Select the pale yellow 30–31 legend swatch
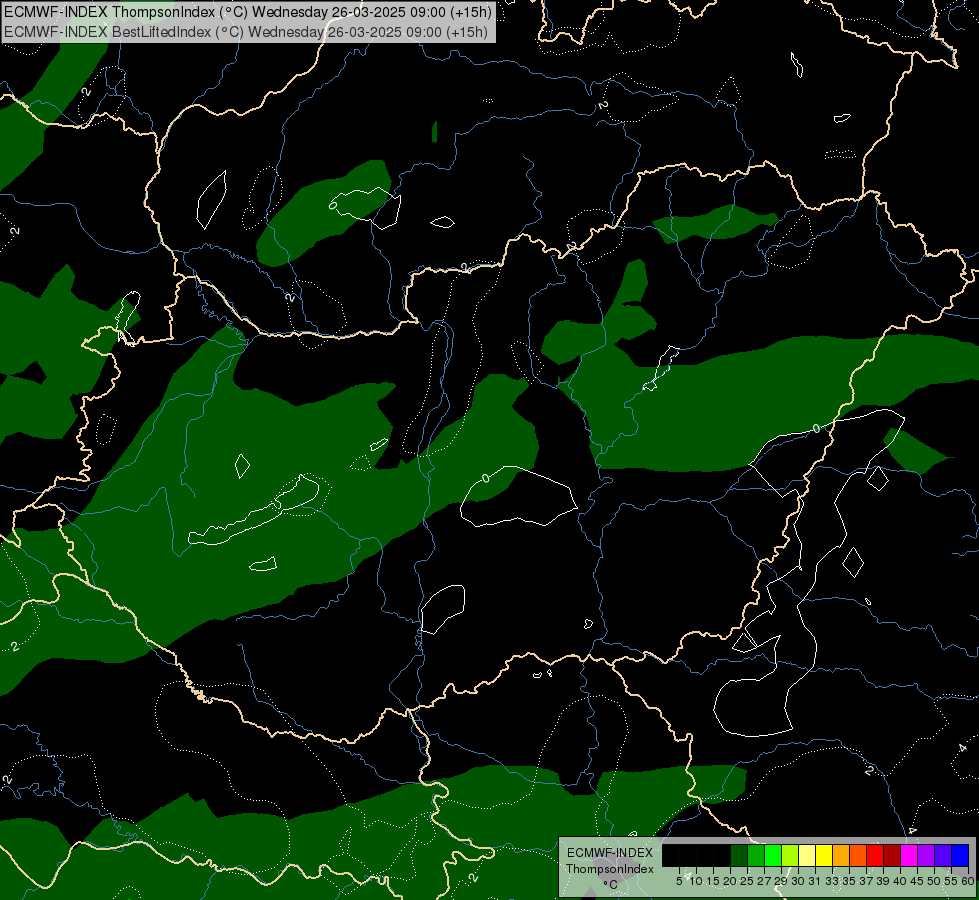The height and width of the screenshot is (900, 979). click(x=807, y=855)
